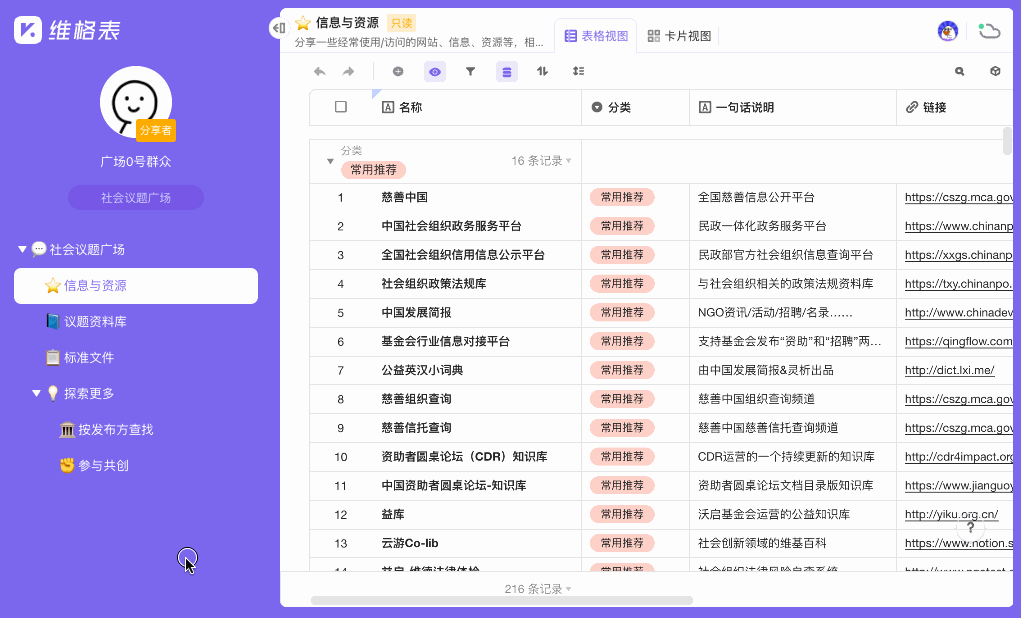Click the 常用推荐 group label tag
The width and height of the screenshot is (1021, 618).
click(x=373, y=170)
